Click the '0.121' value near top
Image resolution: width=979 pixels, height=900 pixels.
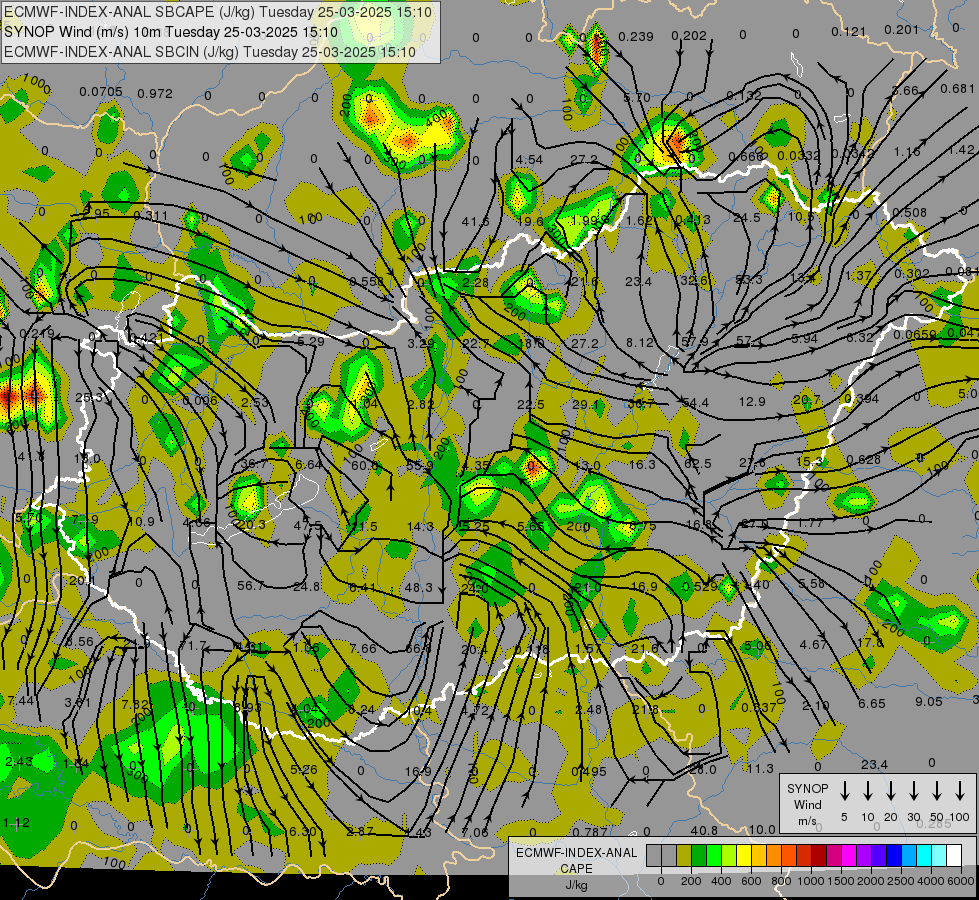pos(849,32)
